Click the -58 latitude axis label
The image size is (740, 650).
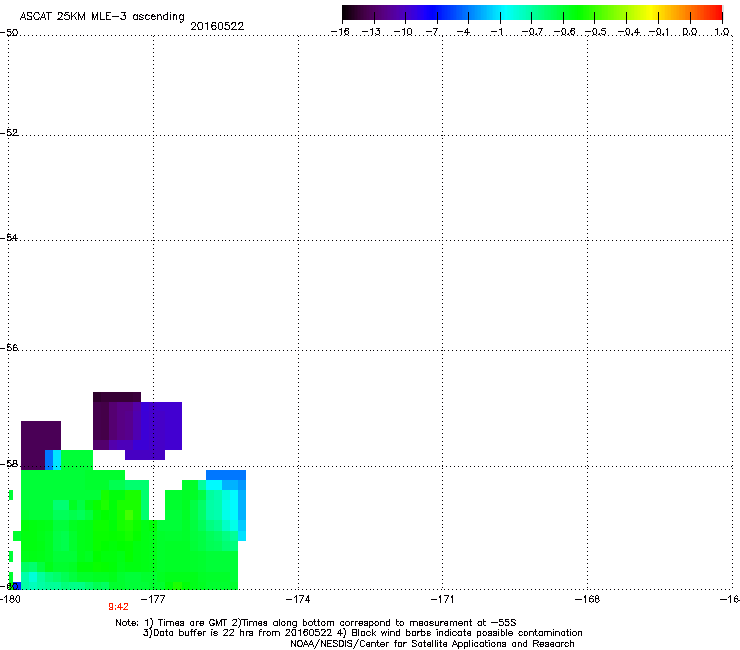coord(9,464)
